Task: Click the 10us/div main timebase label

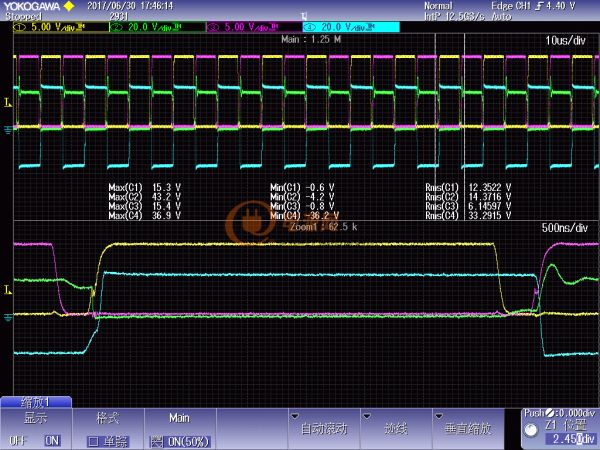Action: tap(565, 41)
